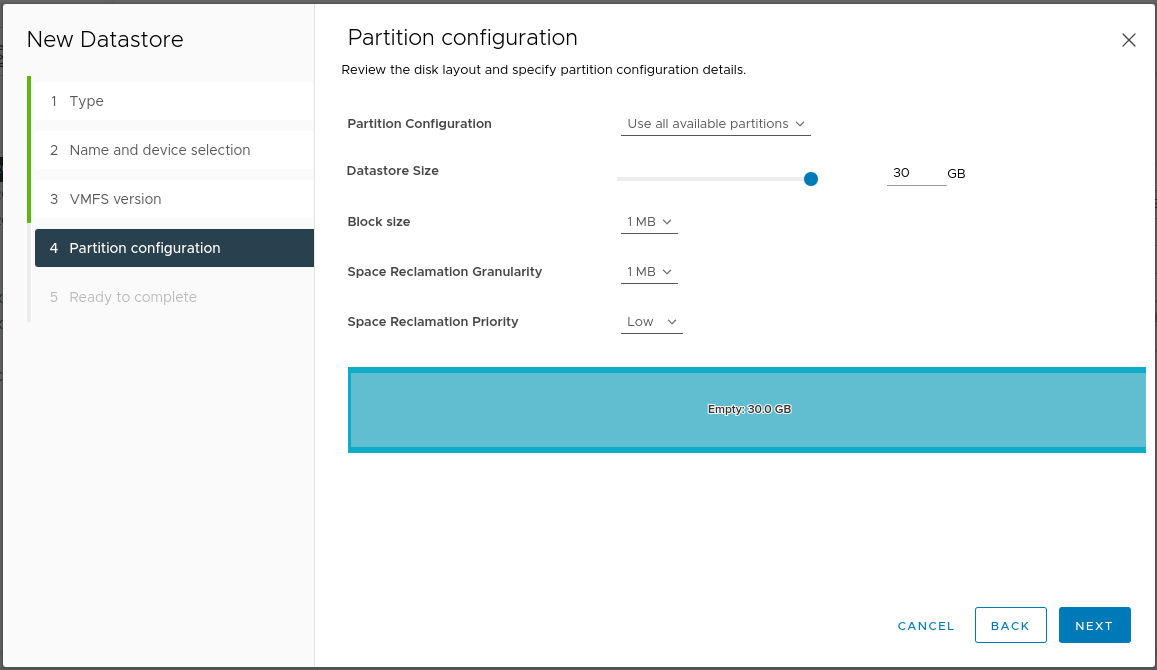Close the New Datastore dialog with X
The height and width of the screenshot is (670, 1157).
pyautogui.click(x=1128, y=41)
